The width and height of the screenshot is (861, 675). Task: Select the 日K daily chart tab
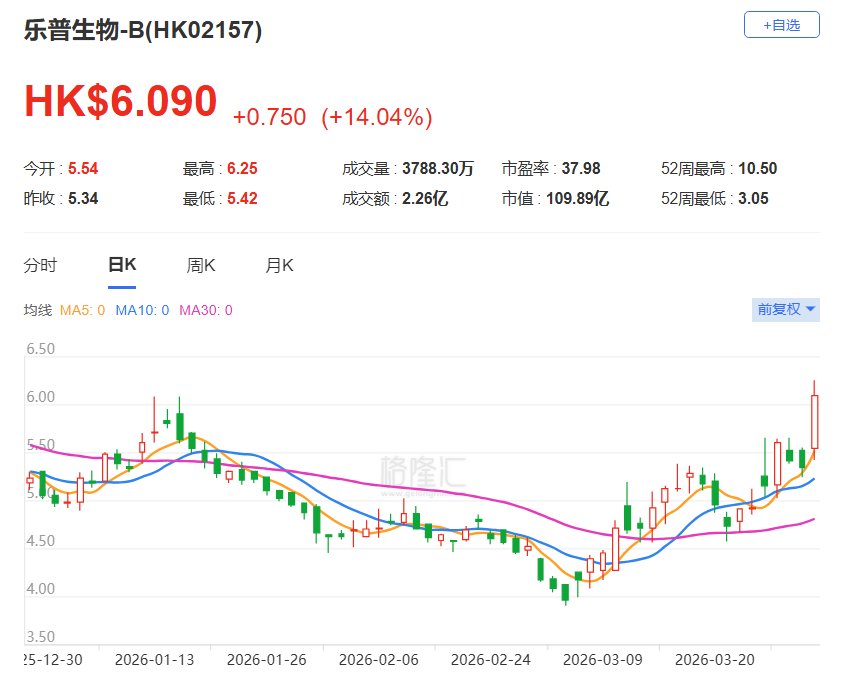(122, 265)
